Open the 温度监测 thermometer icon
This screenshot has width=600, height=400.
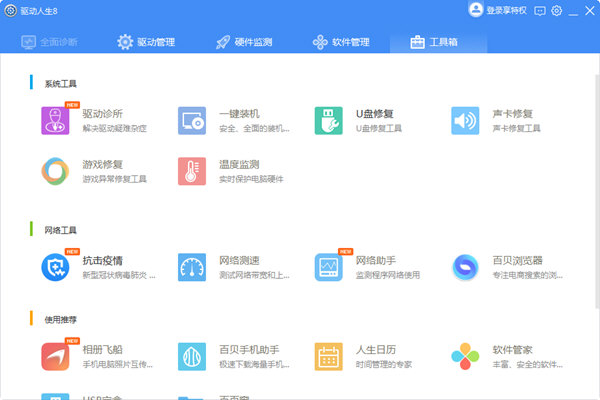pyautogui.click(x=192, y=171)
